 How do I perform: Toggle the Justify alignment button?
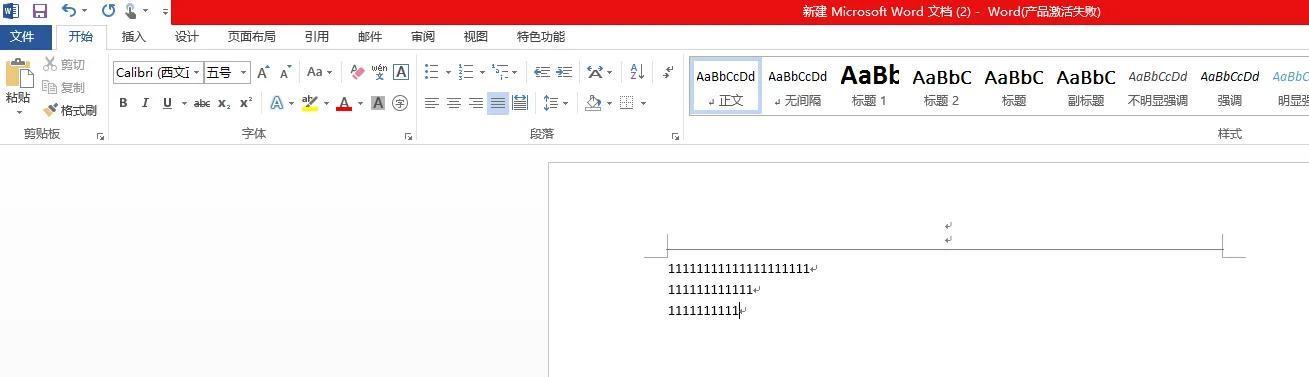click(x=498, y=103)
